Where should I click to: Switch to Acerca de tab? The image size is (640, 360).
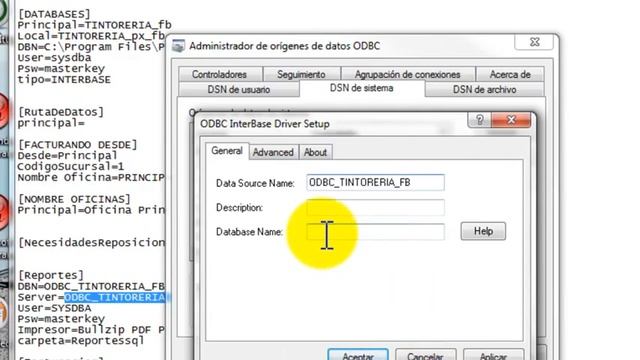coord(510,74)
